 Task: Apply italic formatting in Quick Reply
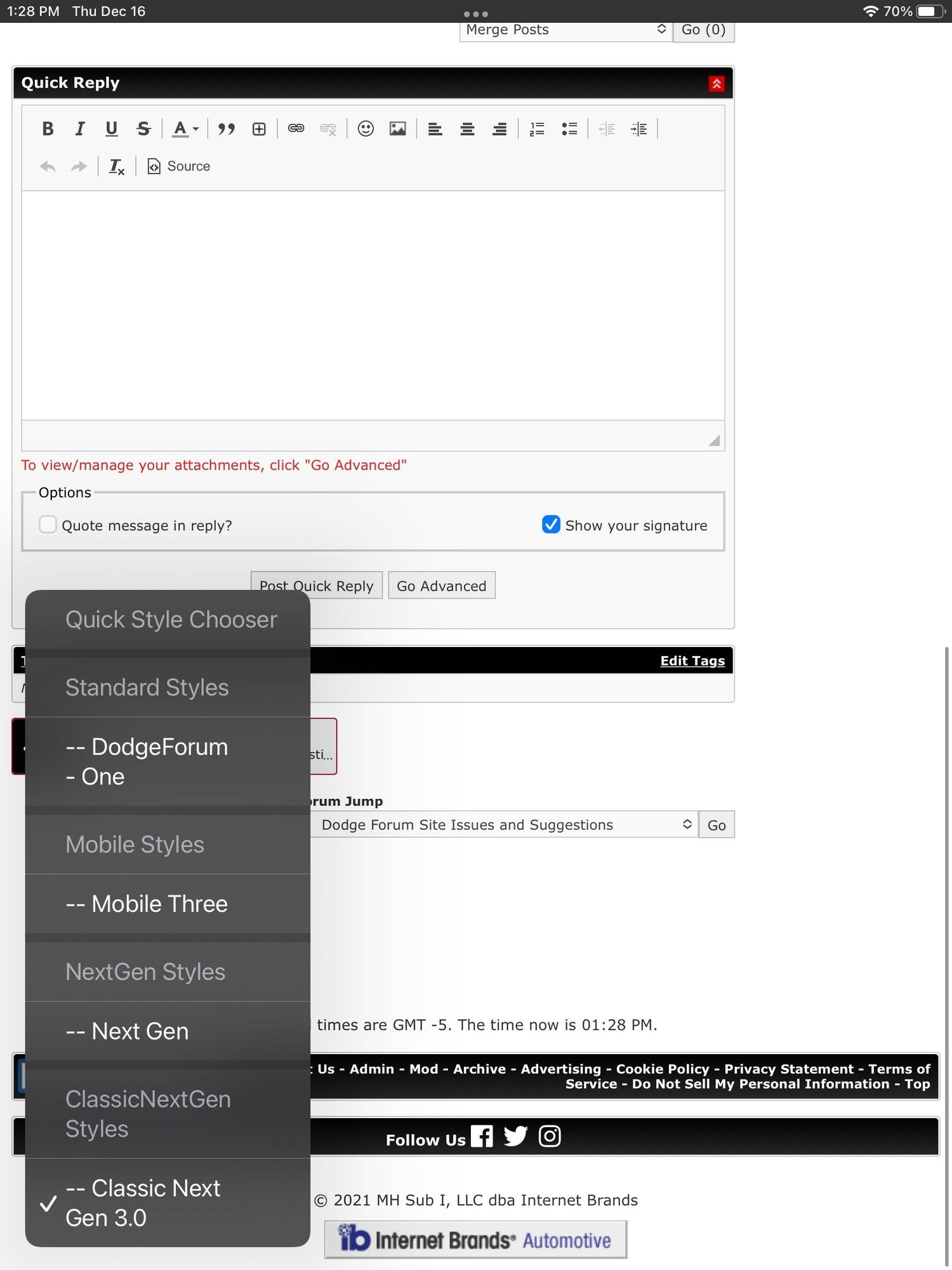click(x=79, y=129)
